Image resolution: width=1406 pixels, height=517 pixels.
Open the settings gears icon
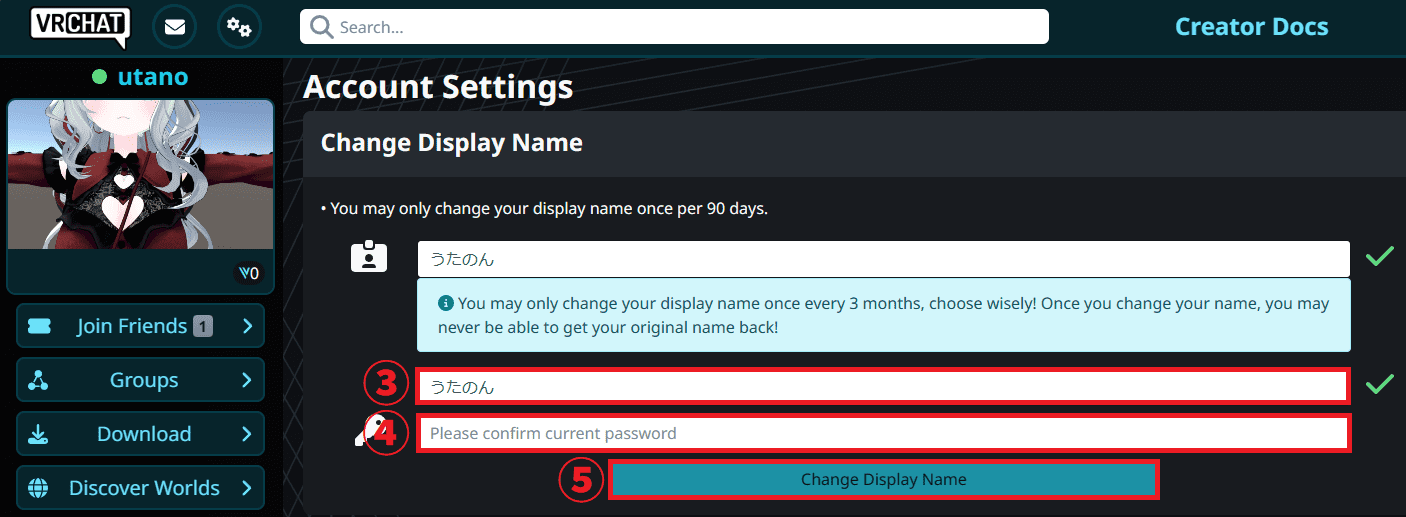point(238,27)
